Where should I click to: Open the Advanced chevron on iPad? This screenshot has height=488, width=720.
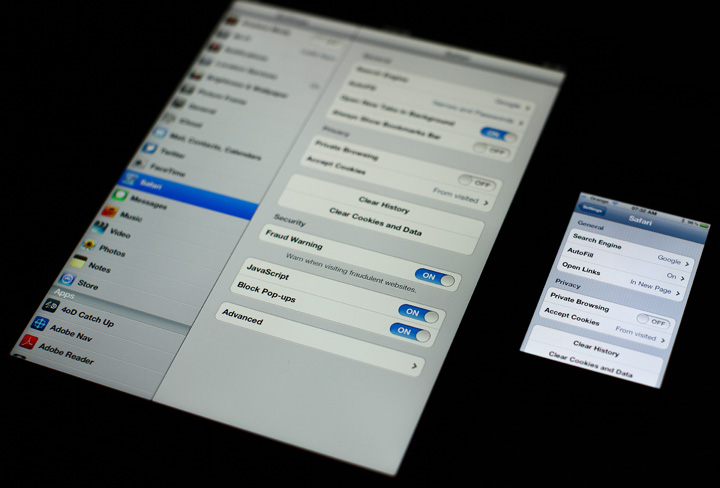coord(414,366)
